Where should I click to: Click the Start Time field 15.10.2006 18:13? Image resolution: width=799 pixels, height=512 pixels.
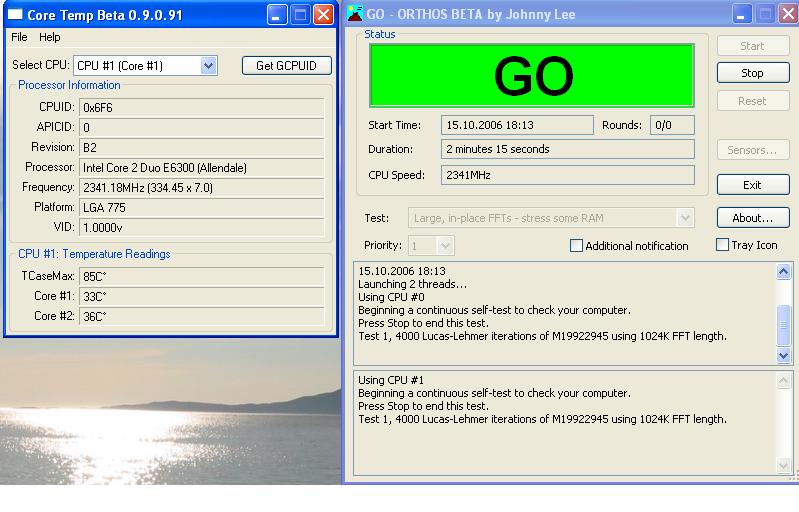coord(517,125)
